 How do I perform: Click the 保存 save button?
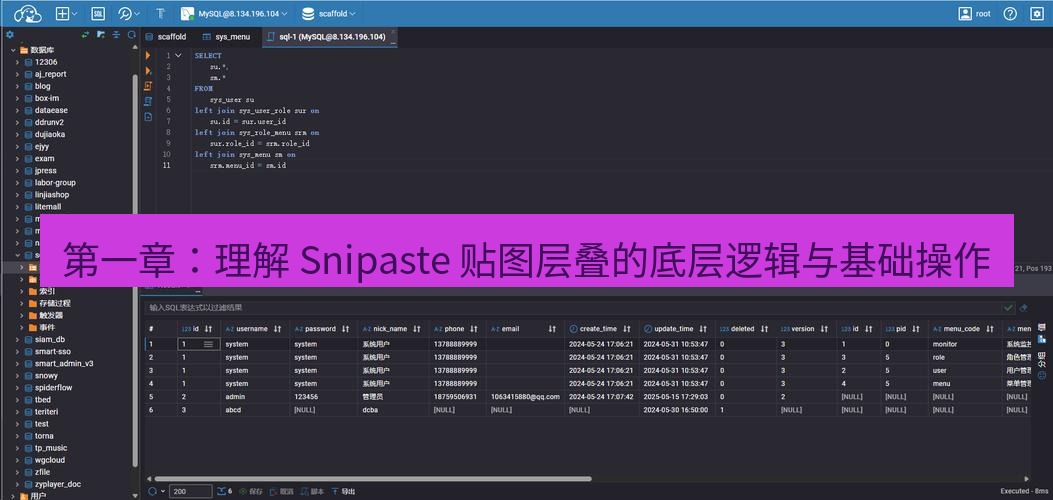[x=250, y=491]
